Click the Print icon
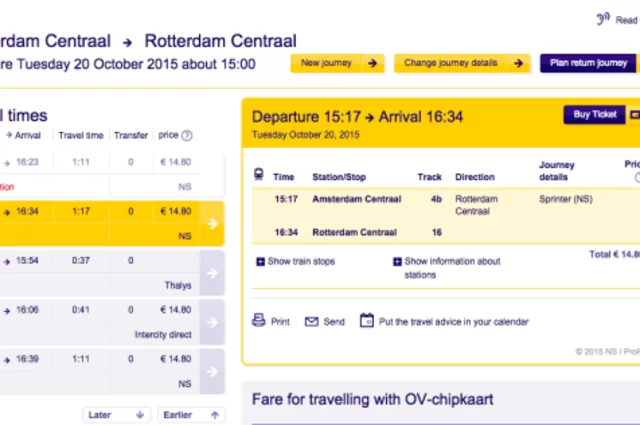 click(x=260, y=322)
